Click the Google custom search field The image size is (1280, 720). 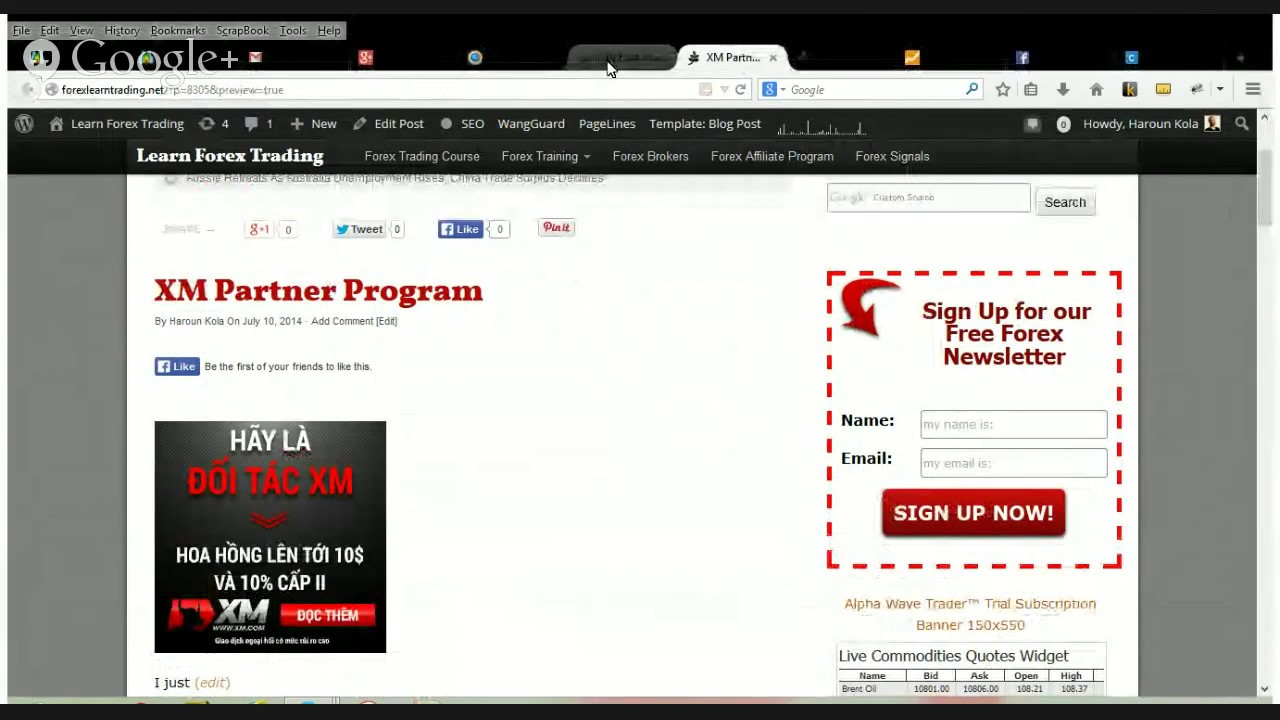pos(928,198)
